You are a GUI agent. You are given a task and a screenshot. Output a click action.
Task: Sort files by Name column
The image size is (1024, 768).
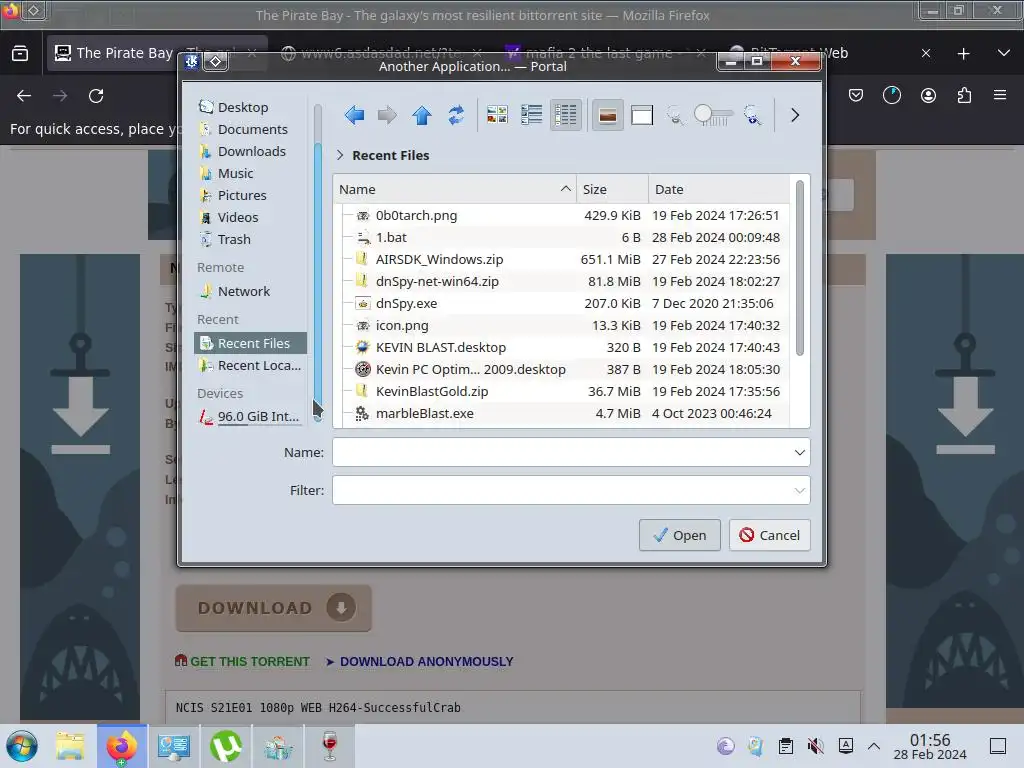455,189
